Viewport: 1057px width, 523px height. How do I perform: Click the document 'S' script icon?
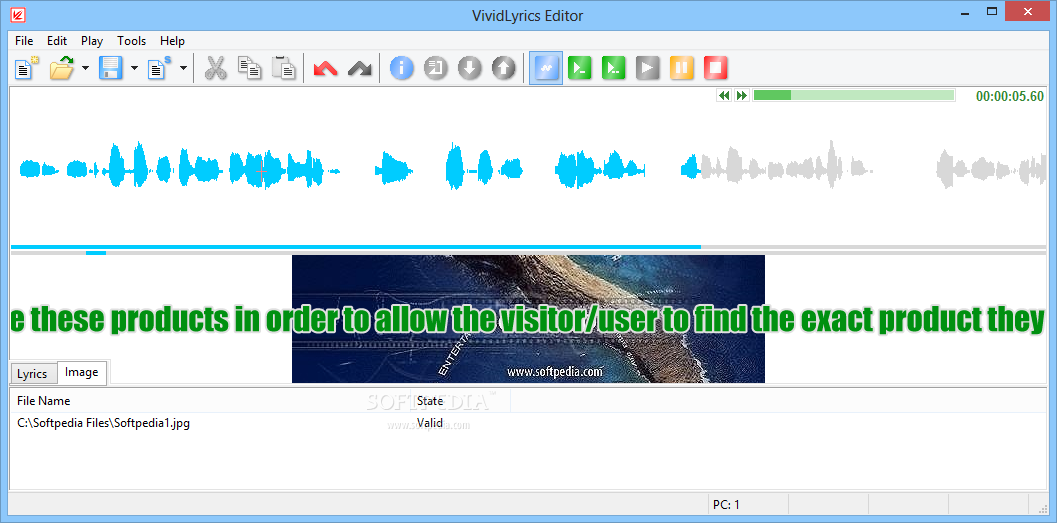coord(160,68)
